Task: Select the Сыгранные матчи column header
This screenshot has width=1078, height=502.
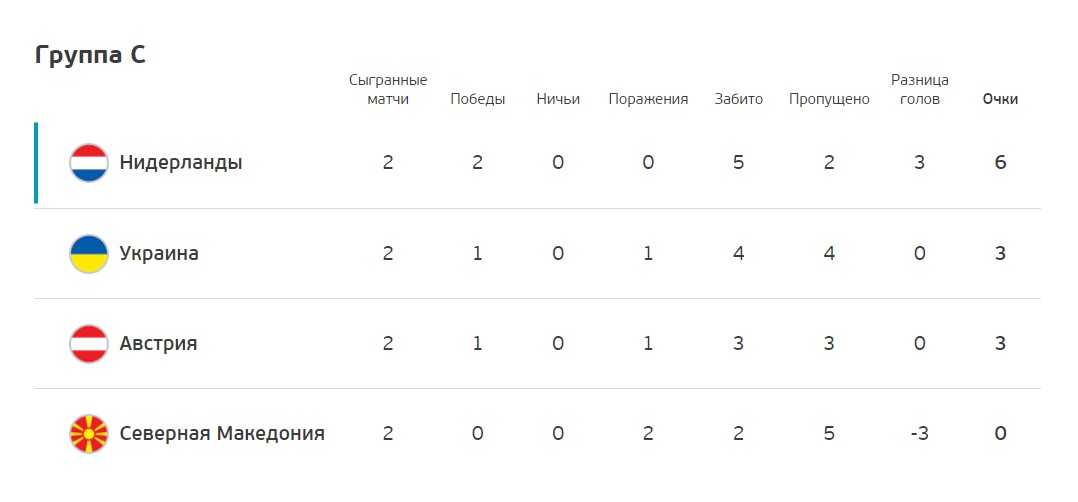Action: 388,89
